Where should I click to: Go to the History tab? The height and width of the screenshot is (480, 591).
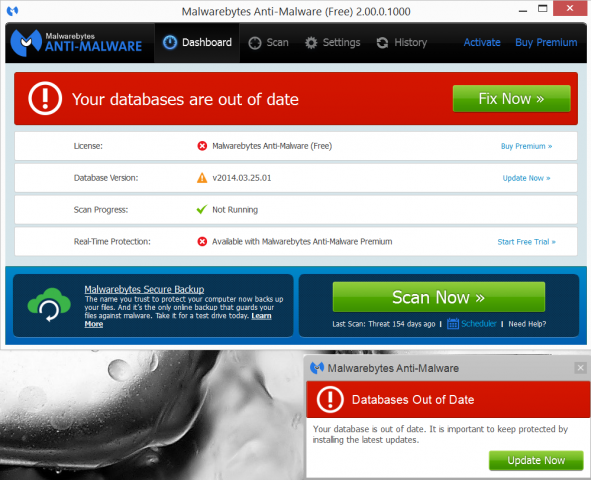[402, 43]
